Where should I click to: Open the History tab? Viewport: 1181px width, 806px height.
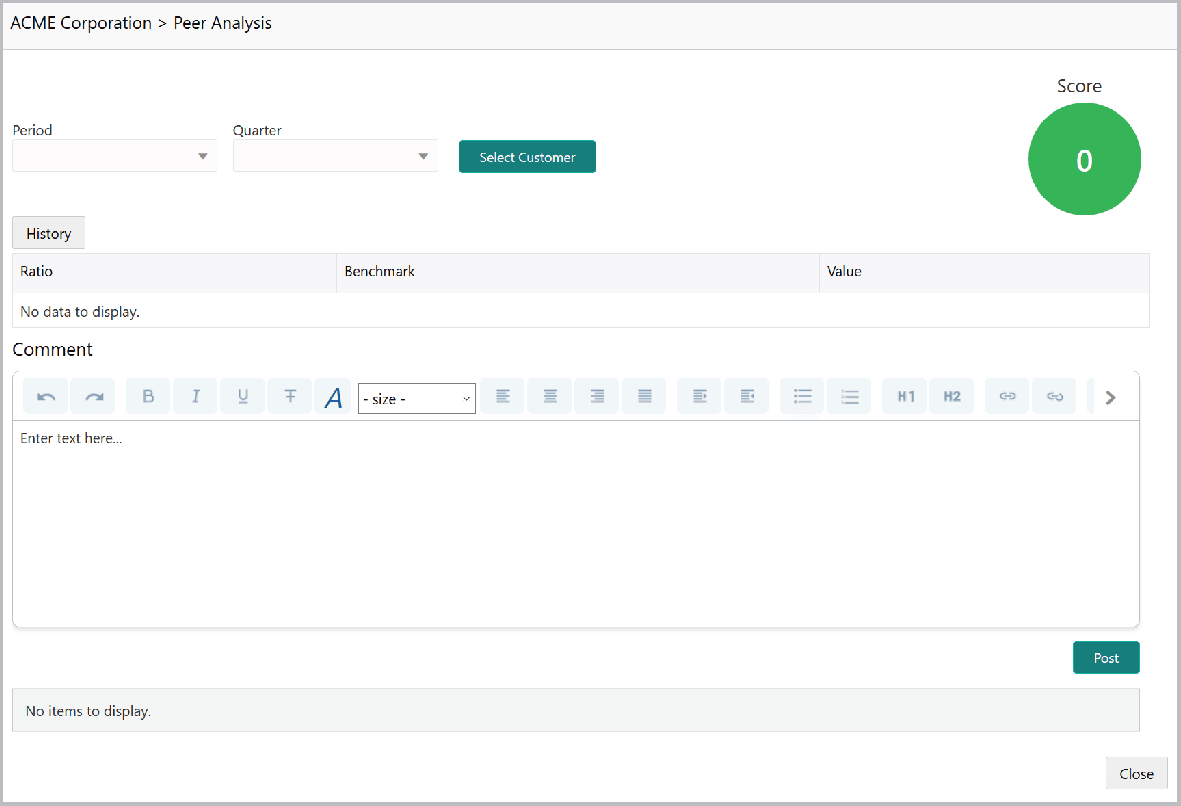[x=48, y=234]
